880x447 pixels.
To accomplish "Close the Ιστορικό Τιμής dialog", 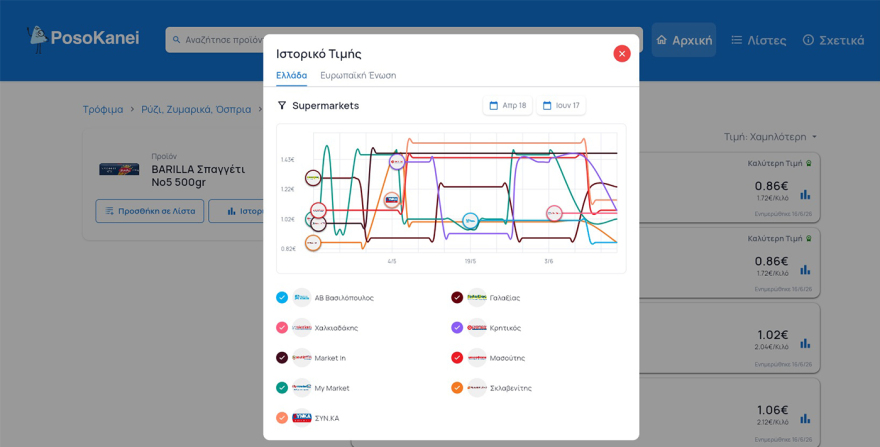I will click(x=621, y=54).
